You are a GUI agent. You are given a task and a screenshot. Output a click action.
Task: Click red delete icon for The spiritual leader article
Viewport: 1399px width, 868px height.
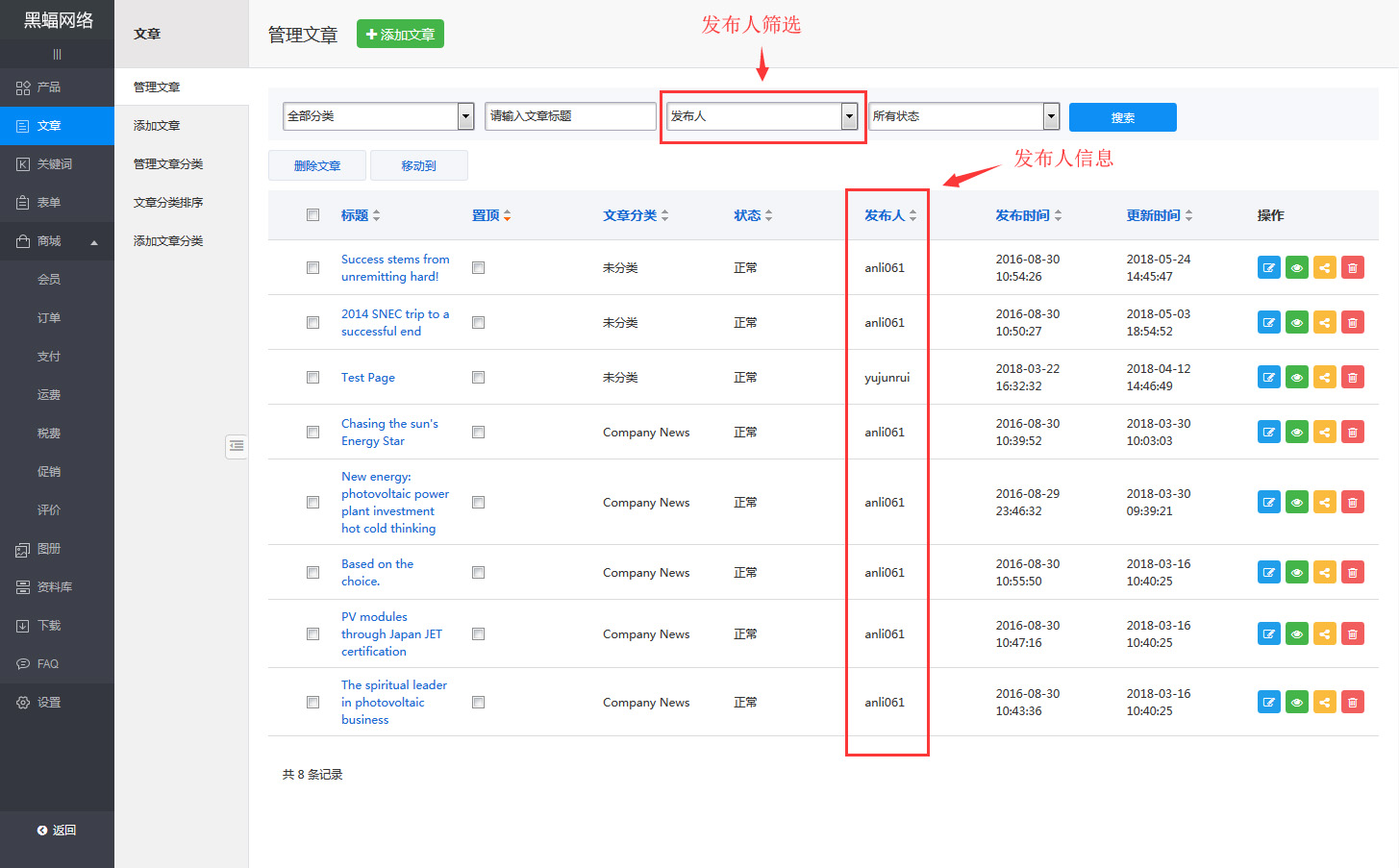point(1352,703)
